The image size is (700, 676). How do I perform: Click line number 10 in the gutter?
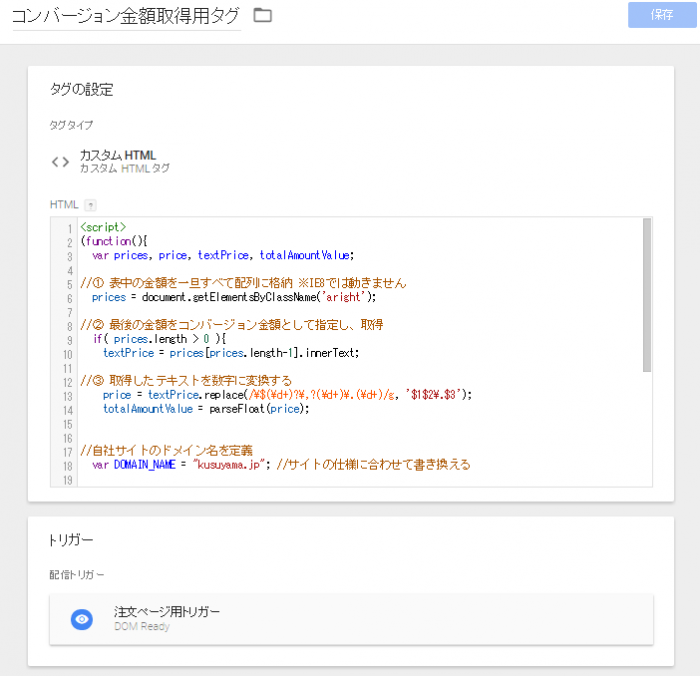click(66, 353)
